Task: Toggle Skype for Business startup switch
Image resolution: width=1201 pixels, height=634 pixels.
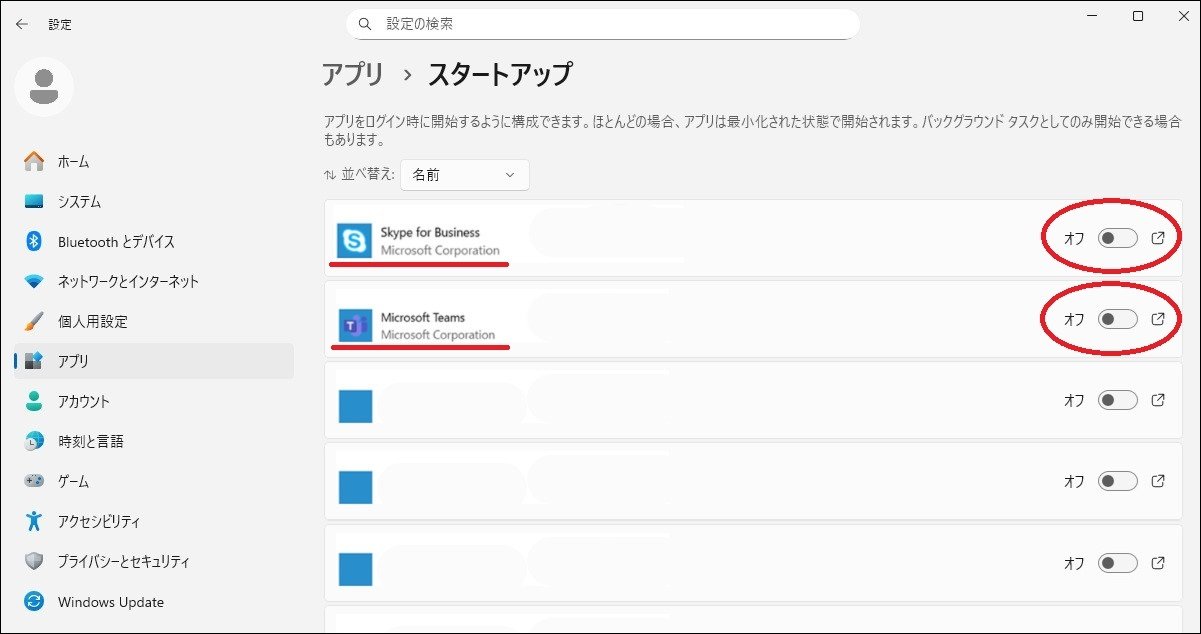Action: tap(1117, 238)
